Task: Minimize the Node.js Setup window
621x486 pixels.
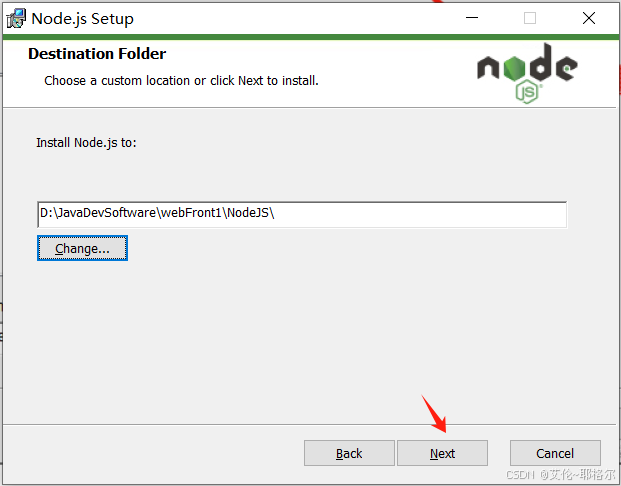Action: 472,18
